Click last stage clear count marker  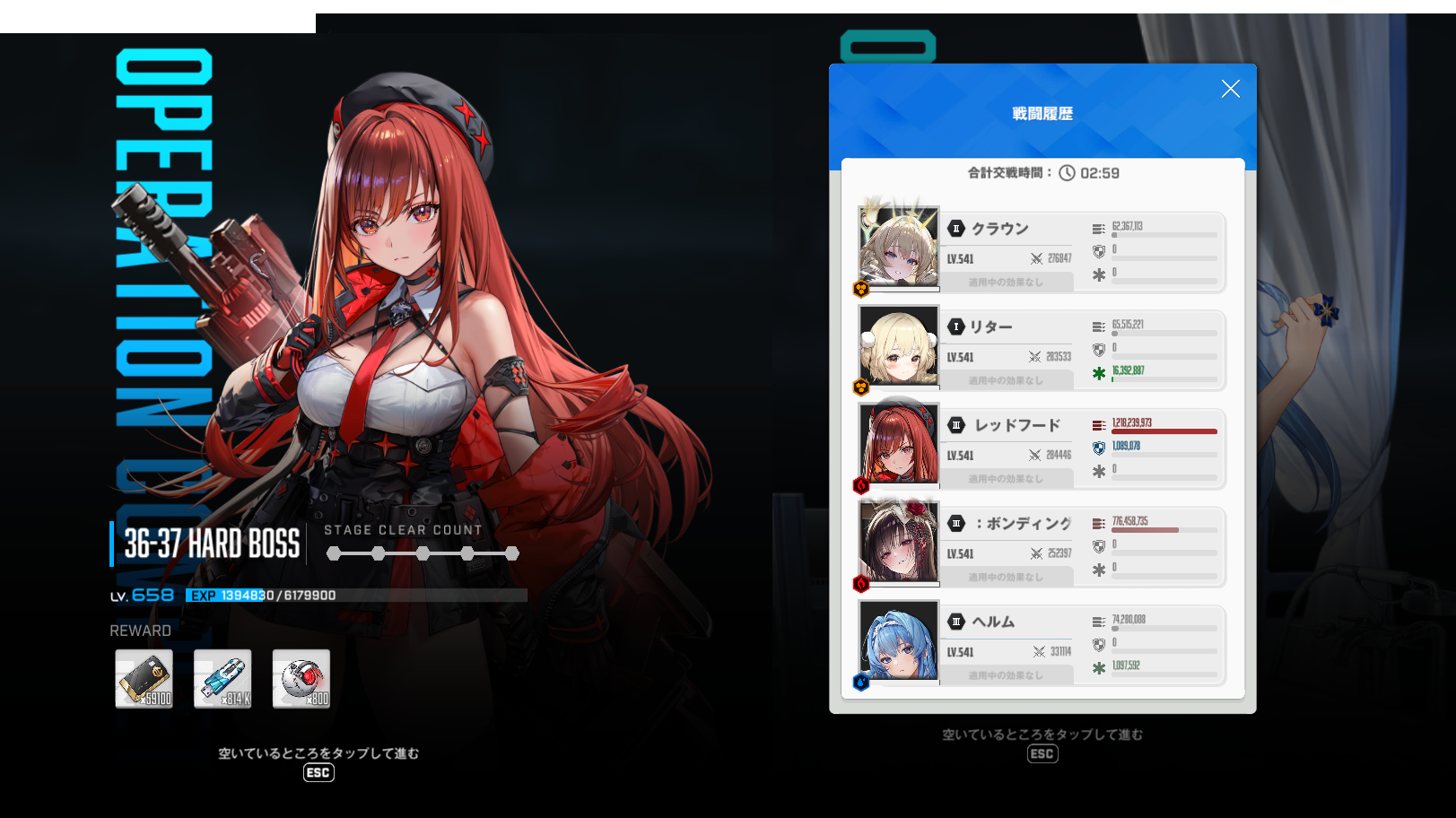pyautogui.click(x=512, y=553)
